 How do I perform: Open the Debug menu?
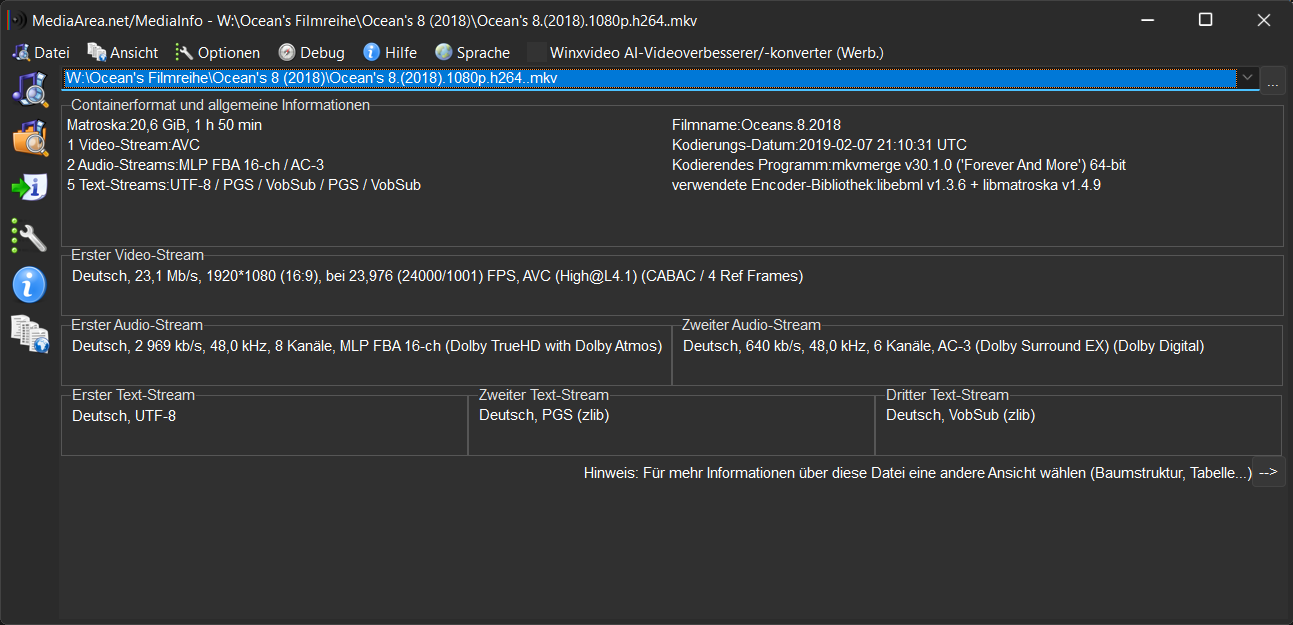coord(311,53)
